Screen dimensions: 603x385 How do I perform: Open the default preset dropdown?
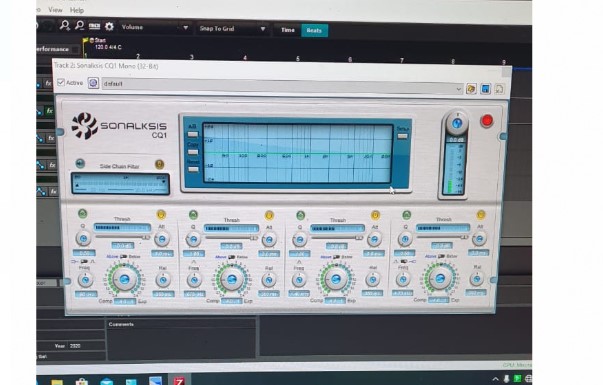coord(282,86)
